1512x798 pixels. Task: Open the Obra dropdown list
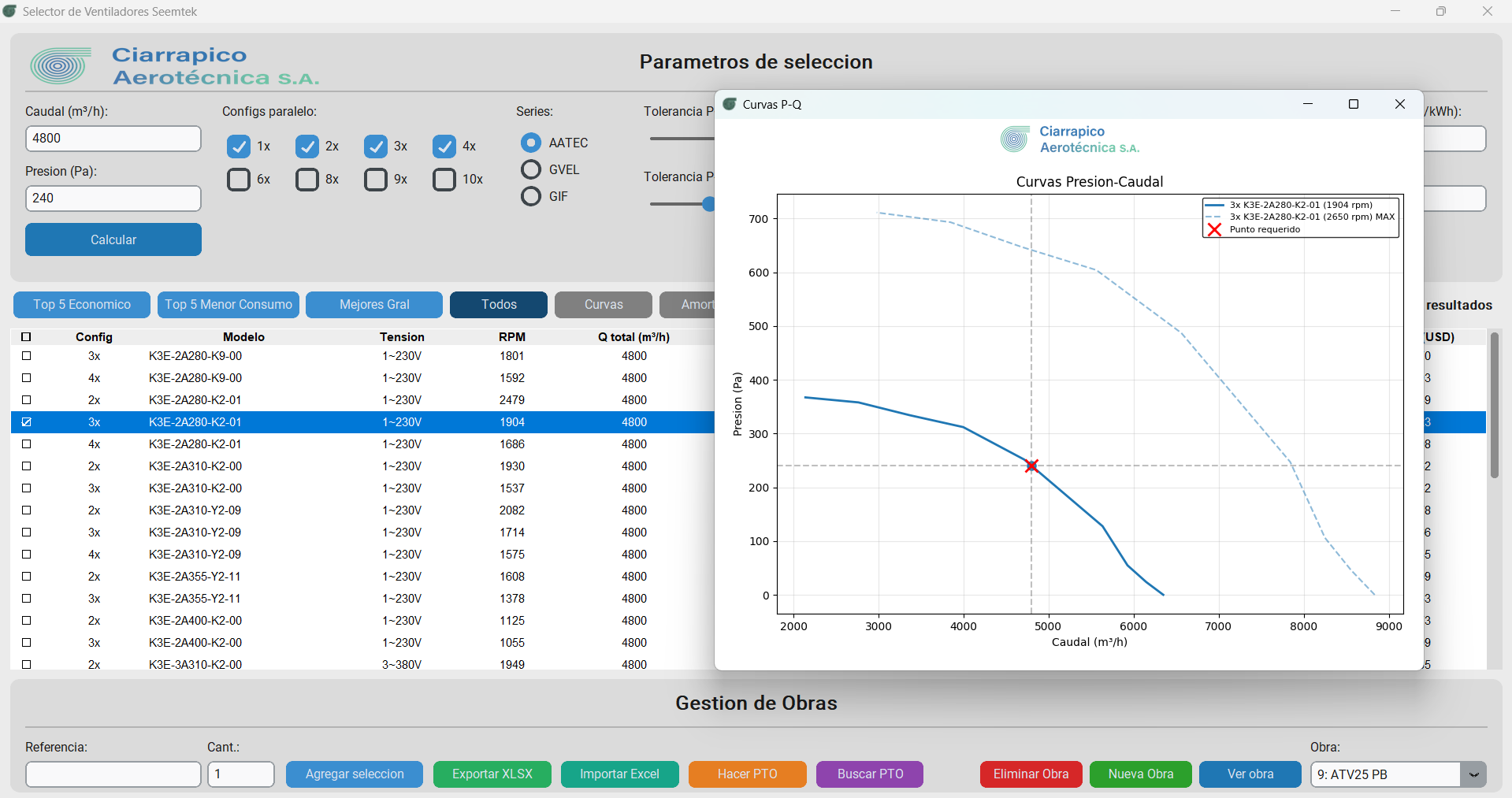(1473, 774)
